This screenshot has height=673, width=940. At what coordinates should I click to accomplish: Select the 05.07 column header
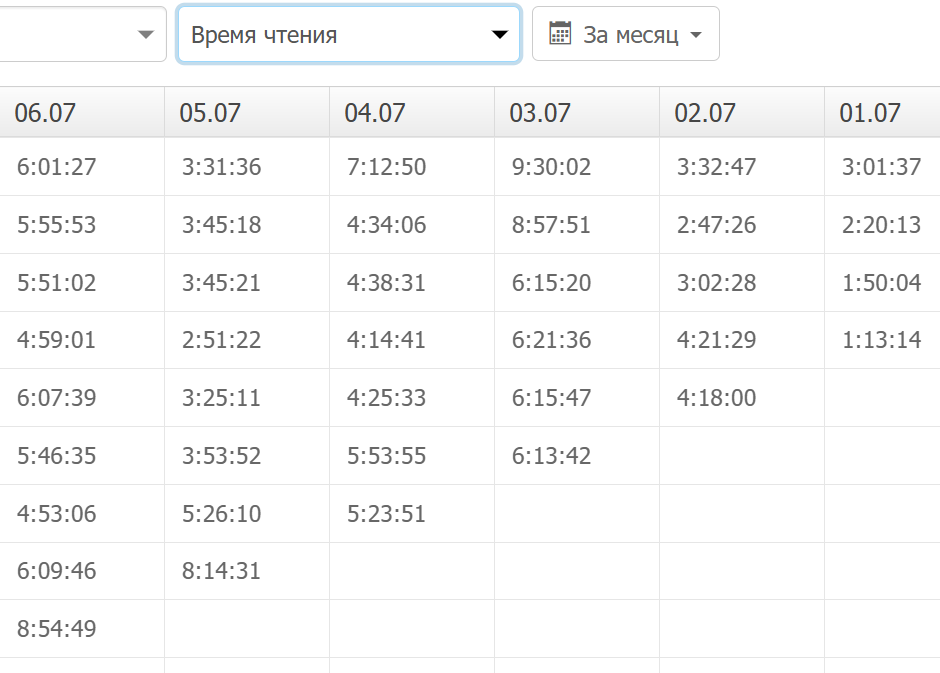[x=211, y=113]
